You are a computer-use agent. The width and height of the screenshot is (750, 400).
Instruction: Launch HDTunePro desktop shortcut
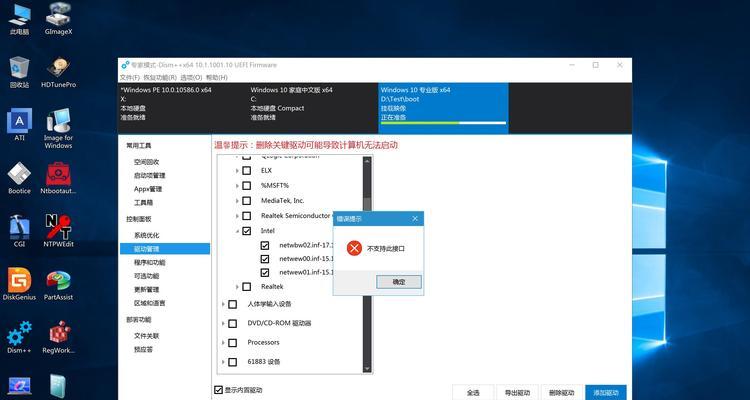click(x=58, y=72)
